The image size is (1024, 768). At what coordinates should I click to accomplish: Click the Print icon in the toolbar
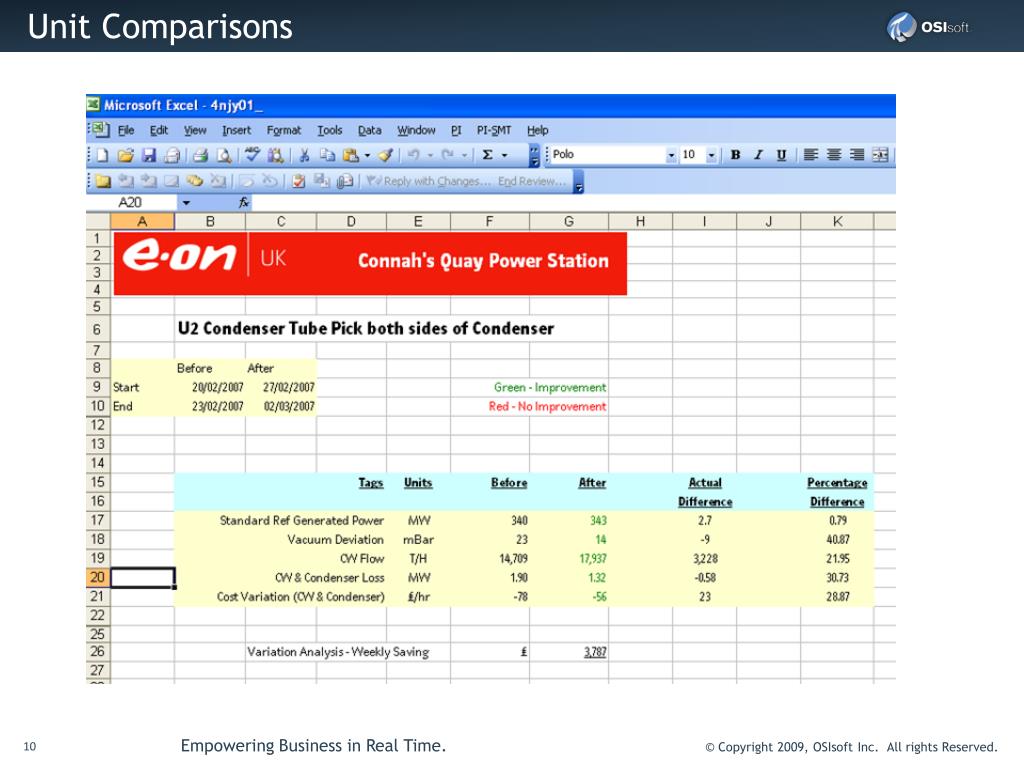click(x=200, y=155)
